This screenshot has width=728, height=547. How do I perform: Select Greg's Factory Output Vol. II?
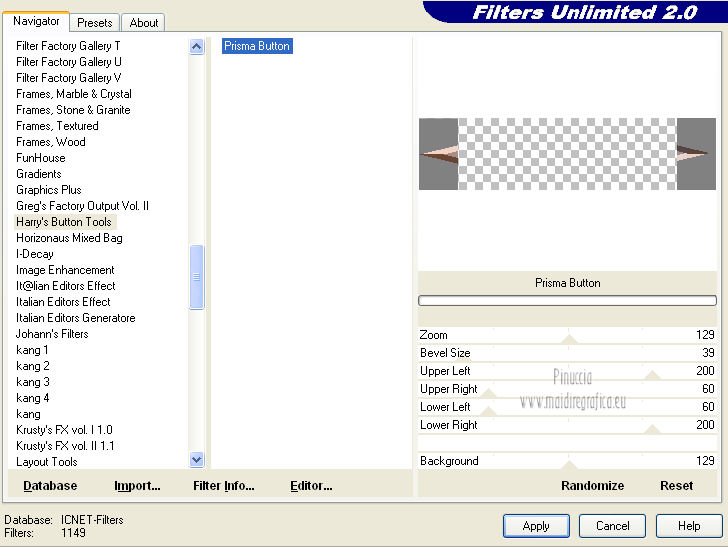(83, 206)
